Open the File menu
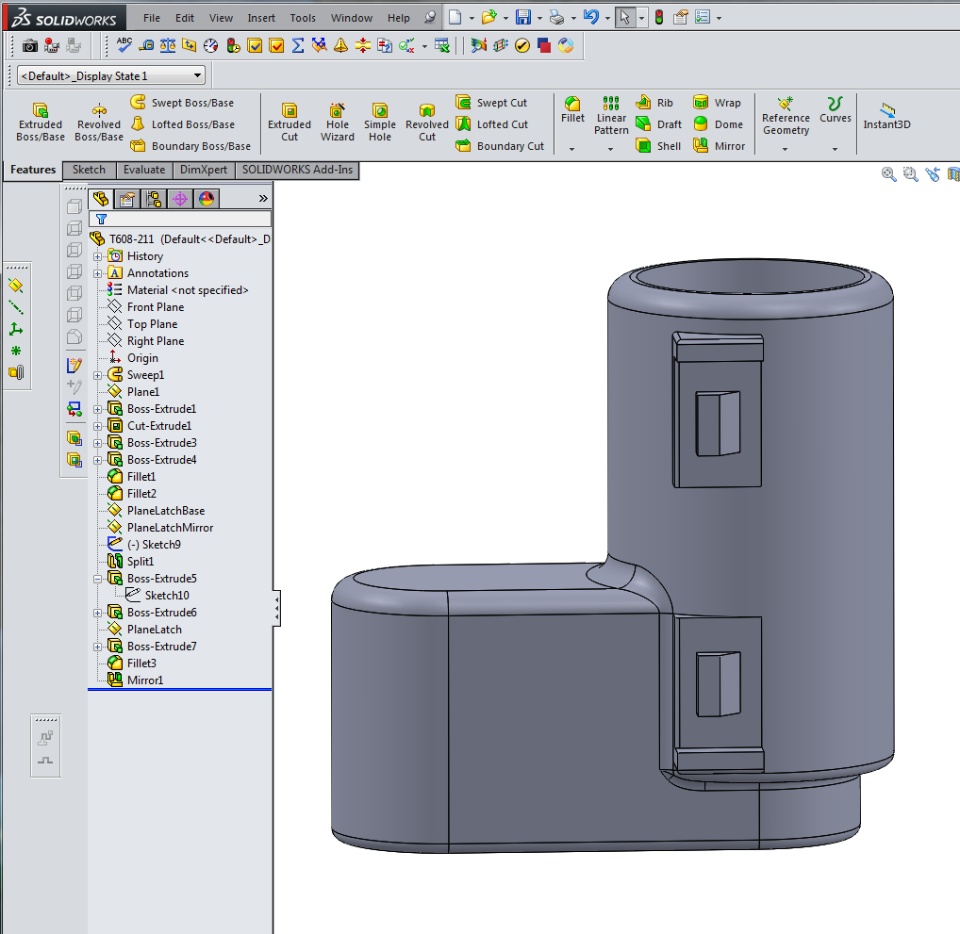The width and height of the screenshot is (960, 934). (151, 18)
